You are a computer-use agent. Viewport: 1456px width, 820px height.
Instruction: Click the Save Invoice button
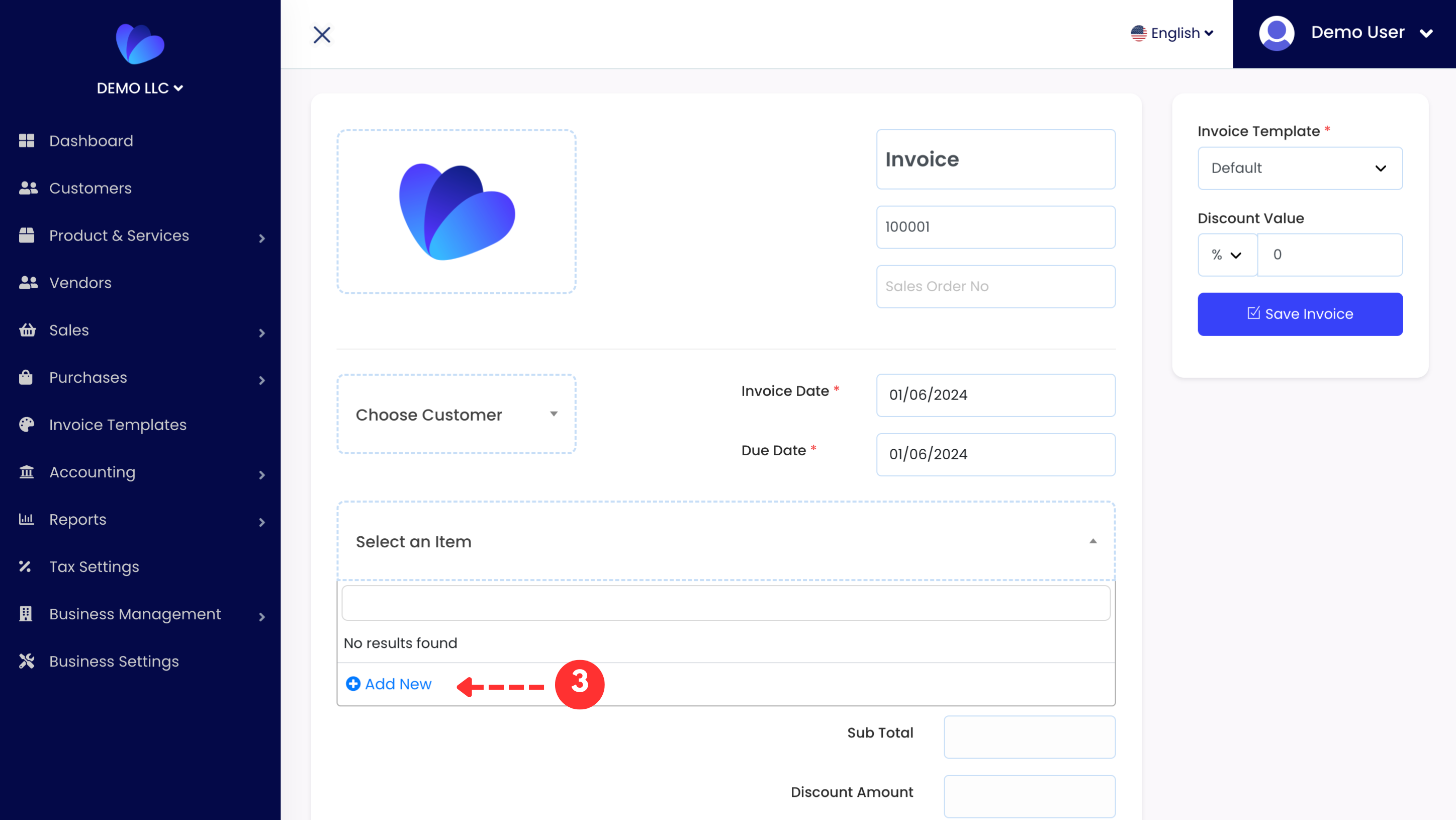pos(1300,314)
